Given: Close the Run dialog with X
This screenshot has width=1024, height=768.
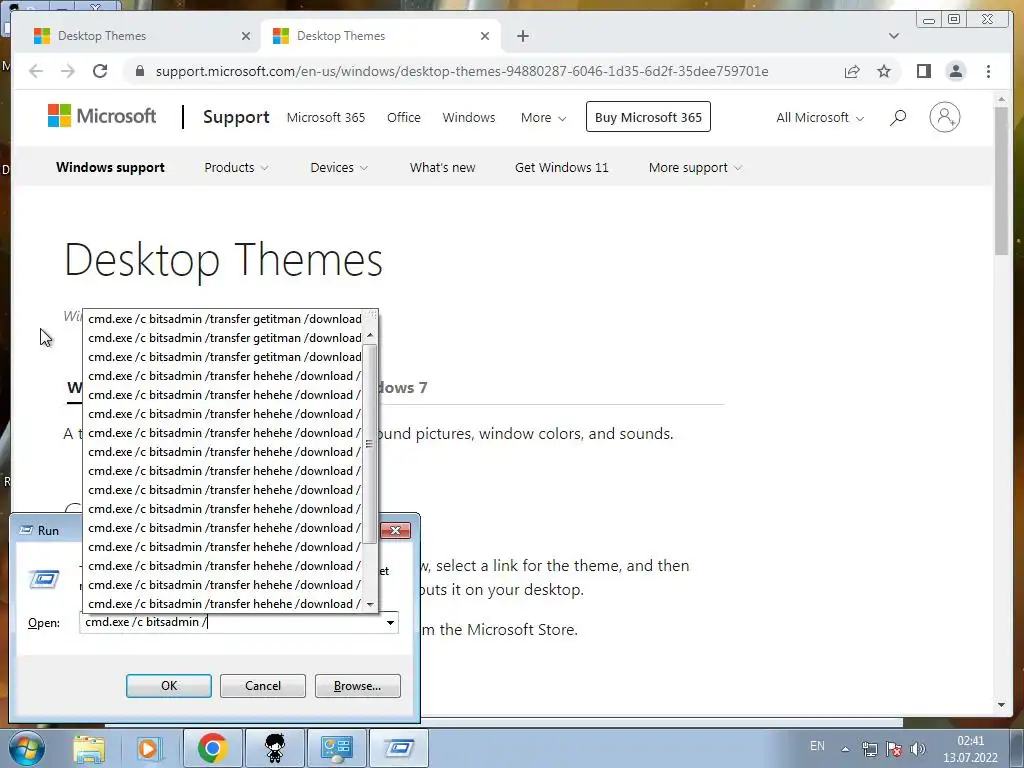Looking at the screenshot, I should coord(395,530).
